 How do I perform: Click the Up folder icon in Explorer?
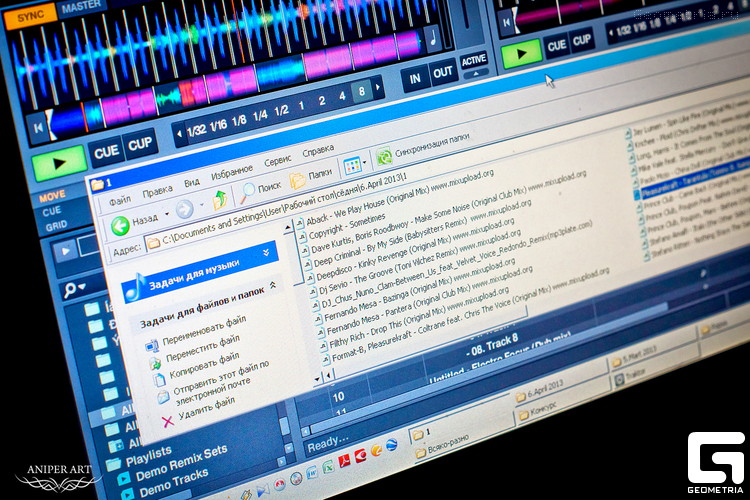[x=219, y=199]
